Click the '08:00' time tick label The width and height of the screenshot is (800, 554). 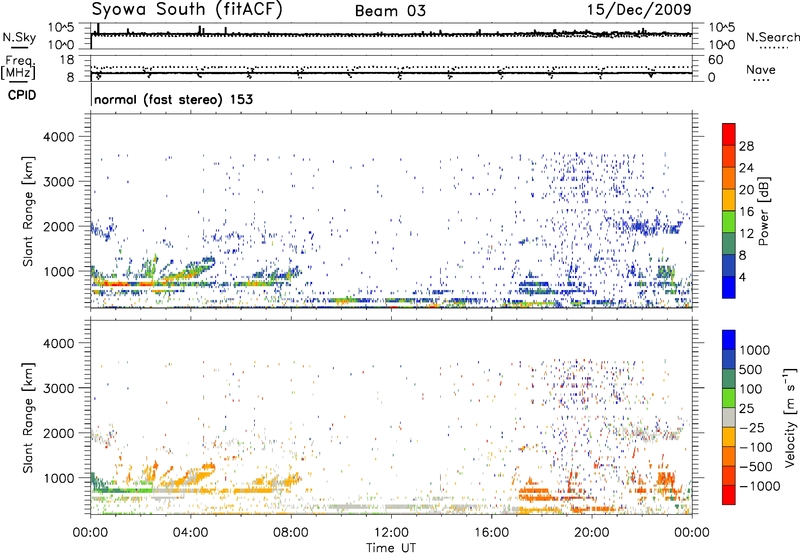point(291,533)
